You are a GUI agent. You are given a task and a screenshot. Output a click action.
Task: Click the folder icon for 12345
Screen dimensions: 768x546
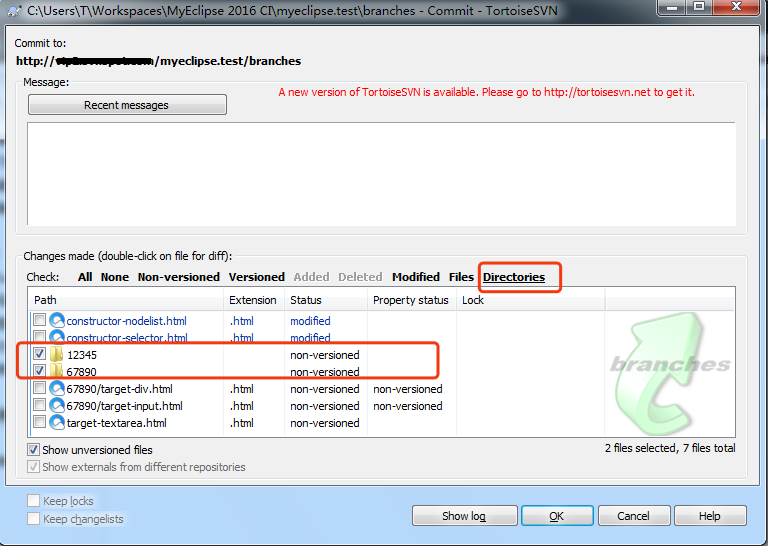[57, 355]
